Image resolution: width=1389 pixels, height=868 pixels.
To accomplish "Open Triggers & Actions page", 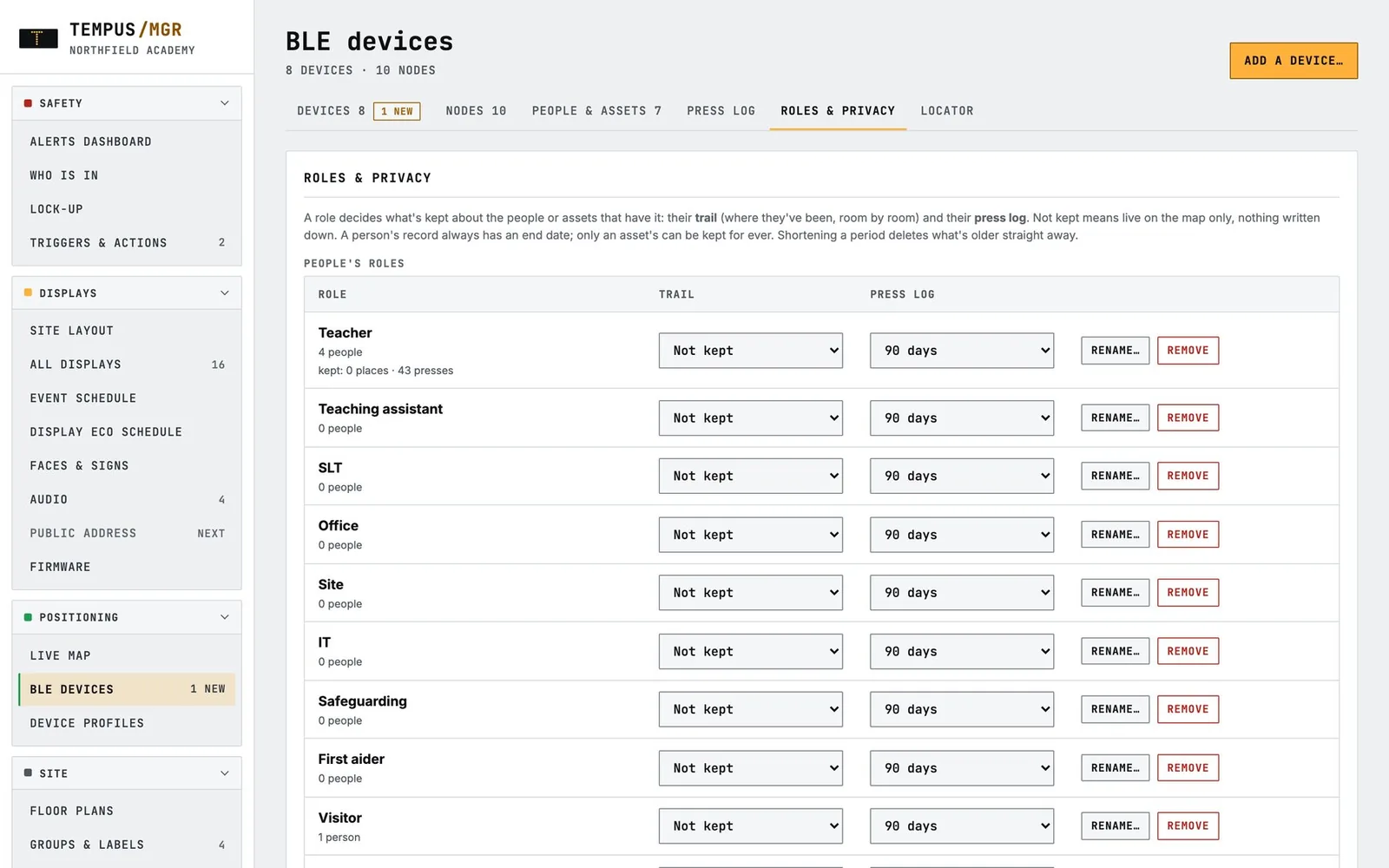I will pos(127,243).
